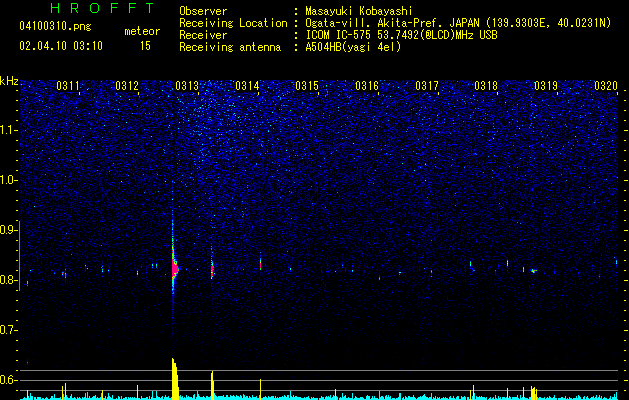Click the Receiving antenna field label
Image resolution: width=629 pixels, height=400 pixels.
click(230, 47)
